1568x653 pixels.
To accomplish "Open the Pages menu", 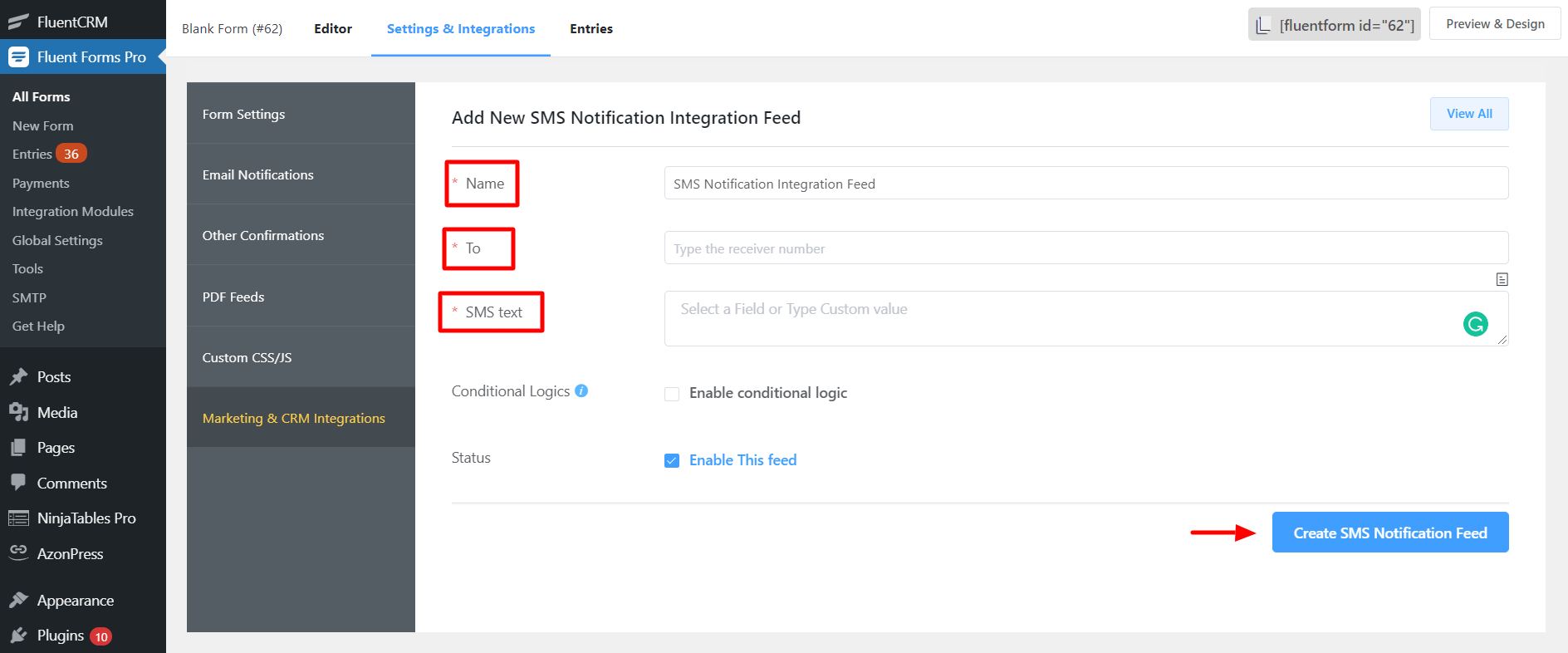I will [83, 448].
